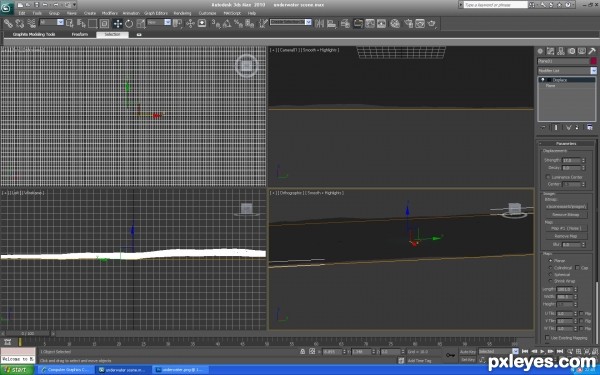The width and height of the screenshot is (600, 375).
Task: Switch to the Freeform ribbon tab
Action: pyautogui.click(x=80, y=34)
